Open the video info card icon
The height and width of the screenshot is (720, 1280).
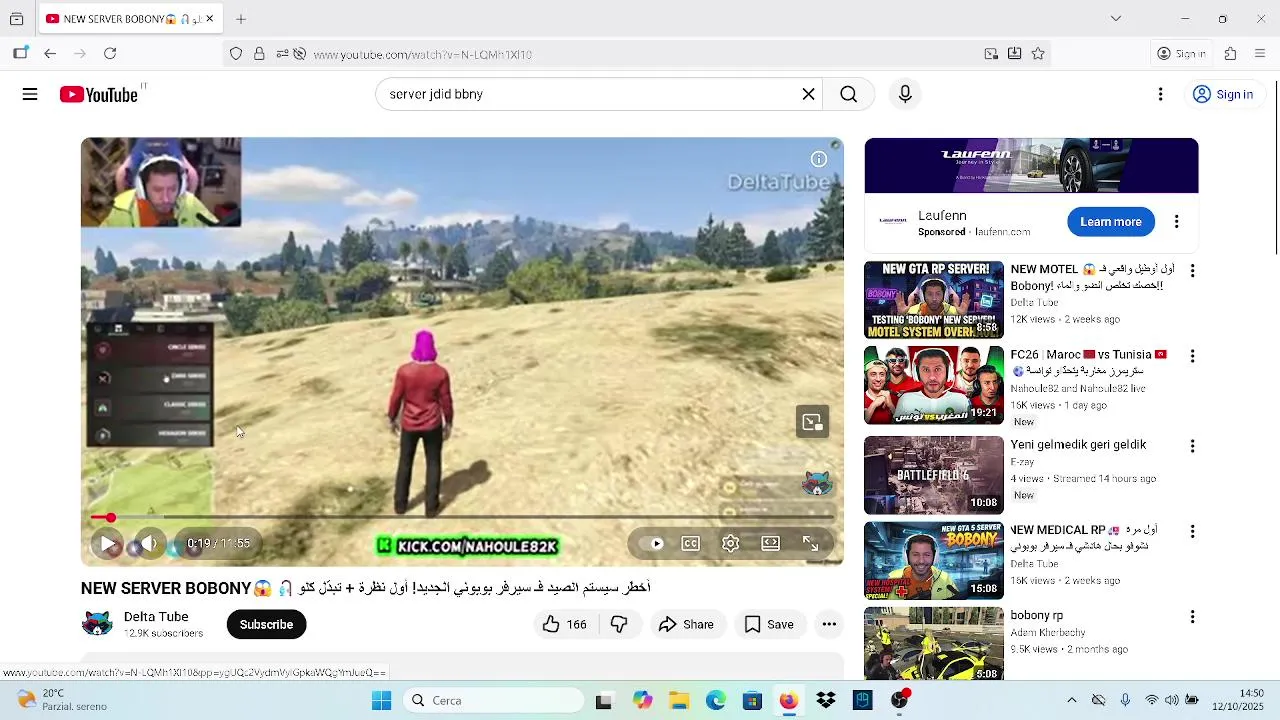point(819,159)
